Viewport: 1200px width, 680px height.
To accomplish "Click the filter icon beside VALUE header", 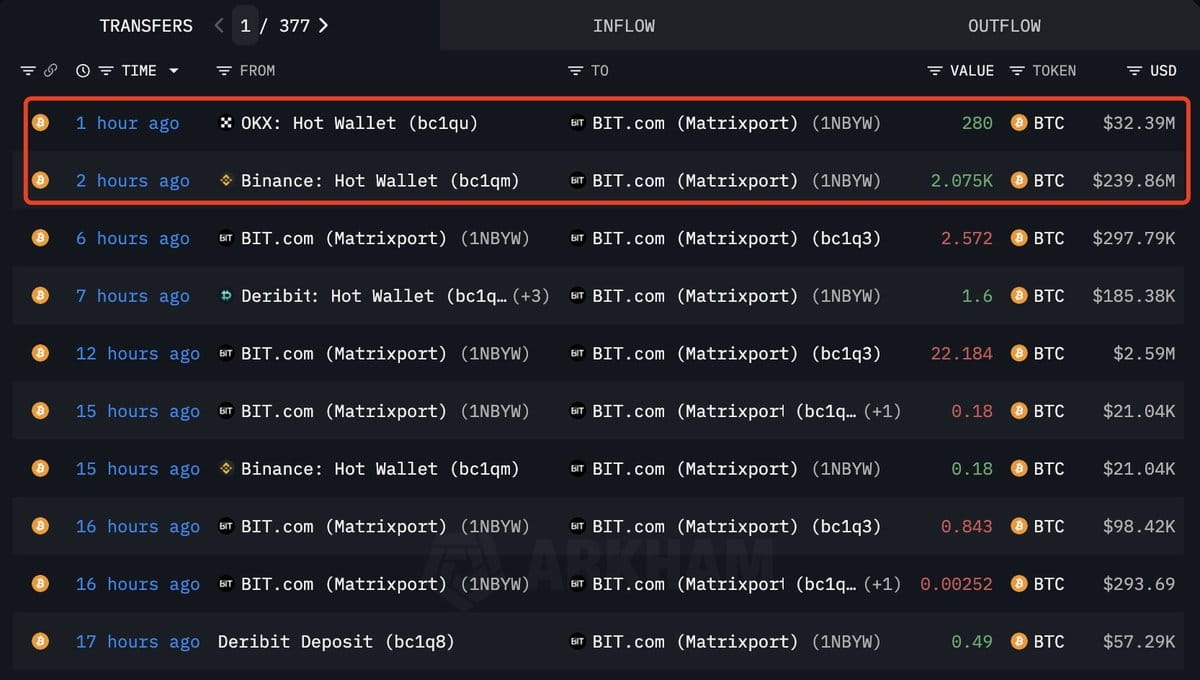I will point(935,71).
